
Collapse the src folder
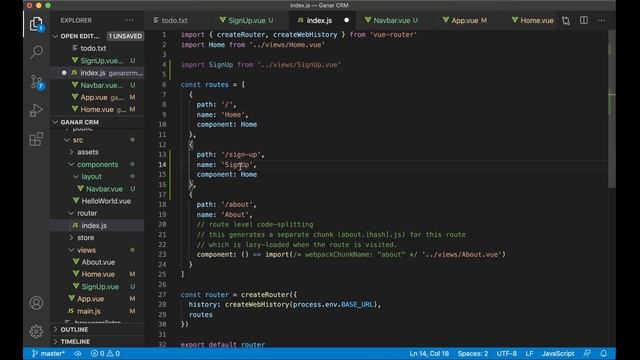pyautogui.click(x=67, y=140)
